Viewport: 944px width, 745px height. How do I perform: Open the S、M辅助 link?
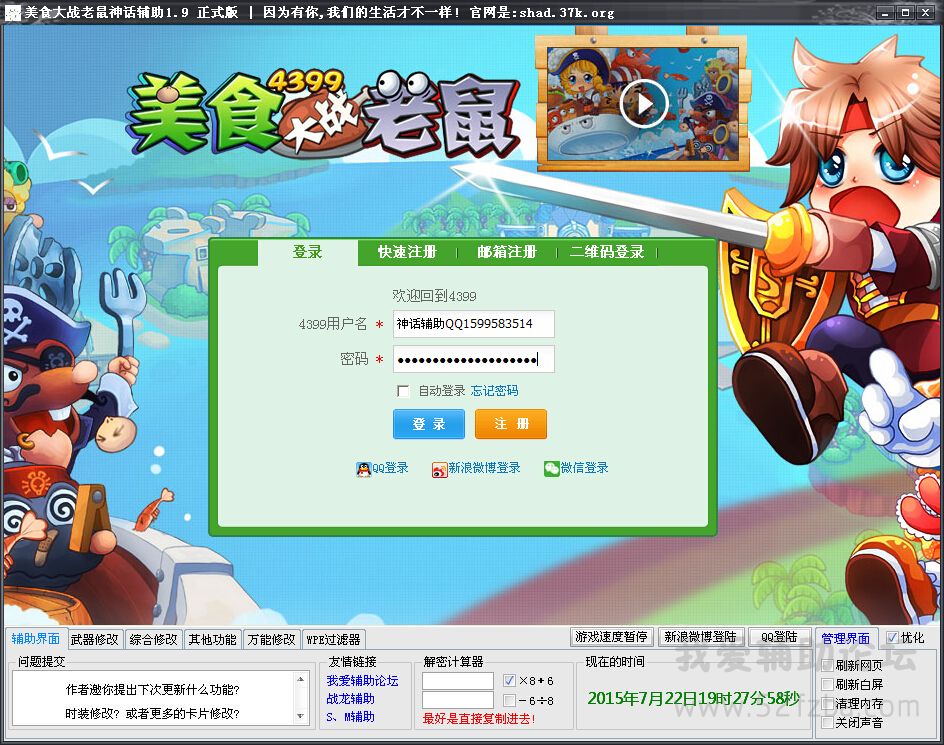pyautogui.click(x=350, y=717)
